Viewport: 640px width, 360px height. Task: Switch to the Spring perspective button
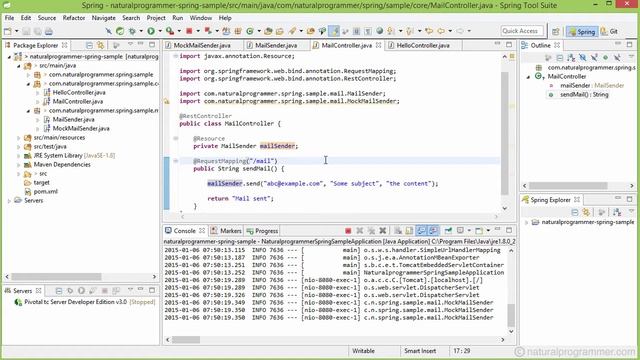tap(582, 31)
